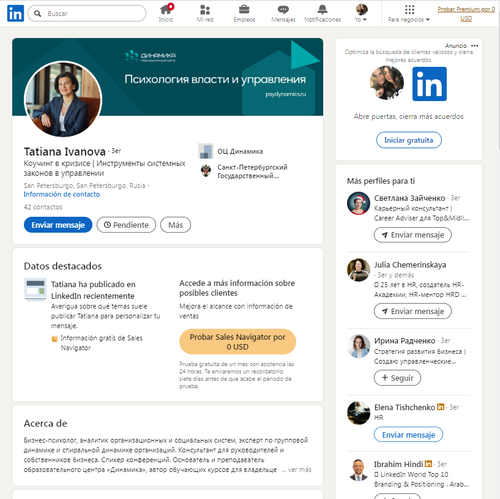This screenshot has height=499, width=500.
Task: Click the recent publication icon in Datos destacados
Action: (x=35, y=290)
